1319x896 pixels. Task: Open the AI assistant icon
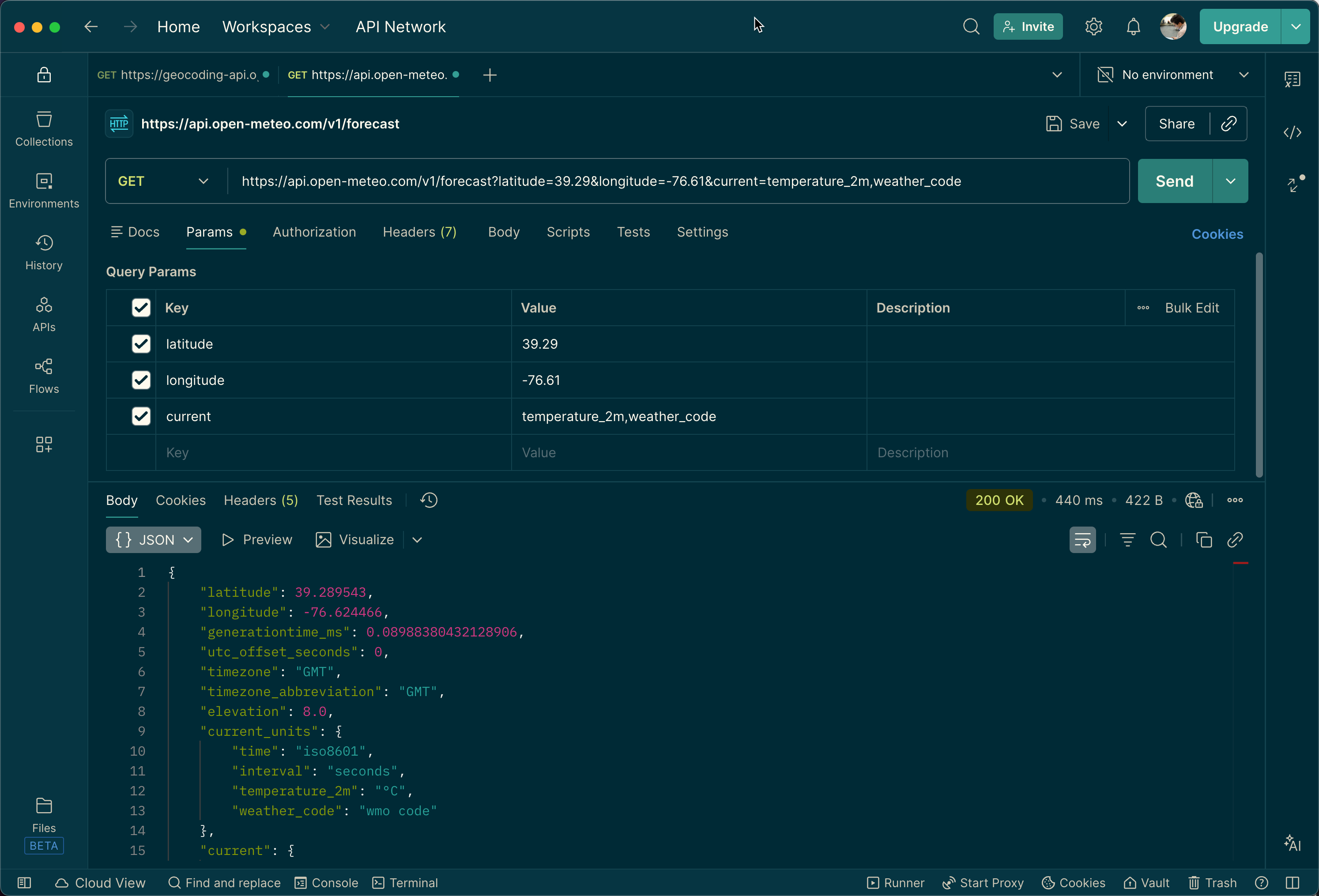(1293, 843)
